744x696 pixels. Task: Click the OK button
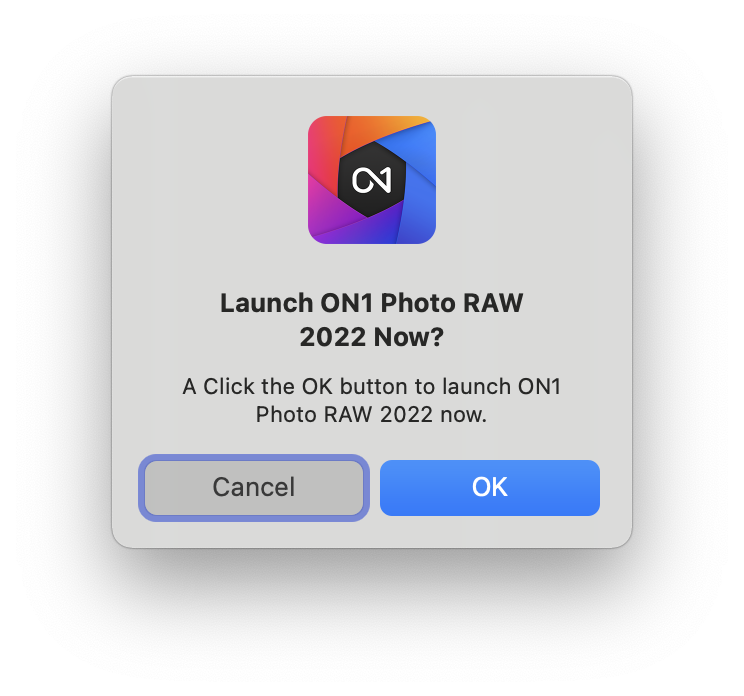[x=490, y=487]
